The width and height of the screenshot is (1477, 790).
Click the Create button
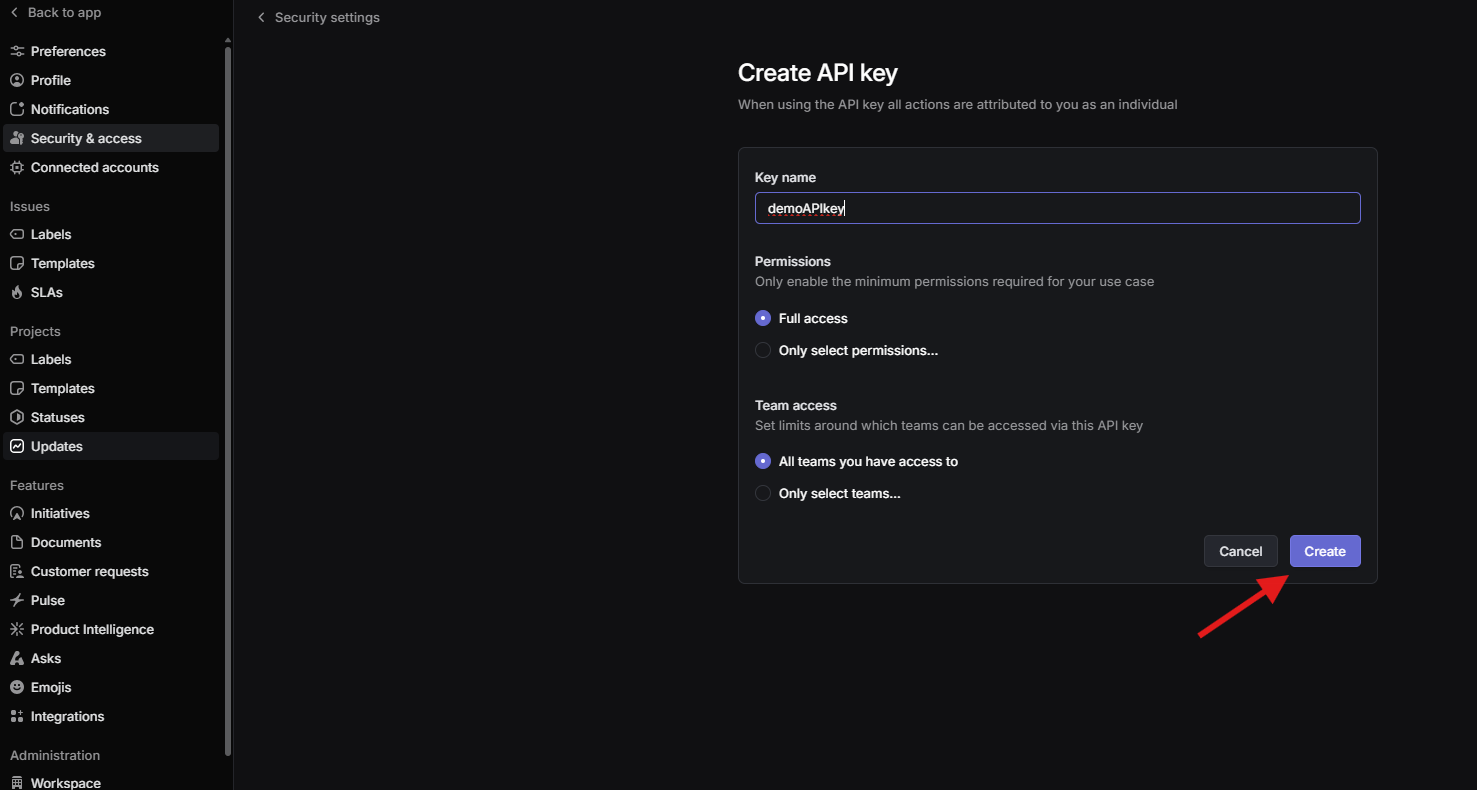[x=1324, y=551]
